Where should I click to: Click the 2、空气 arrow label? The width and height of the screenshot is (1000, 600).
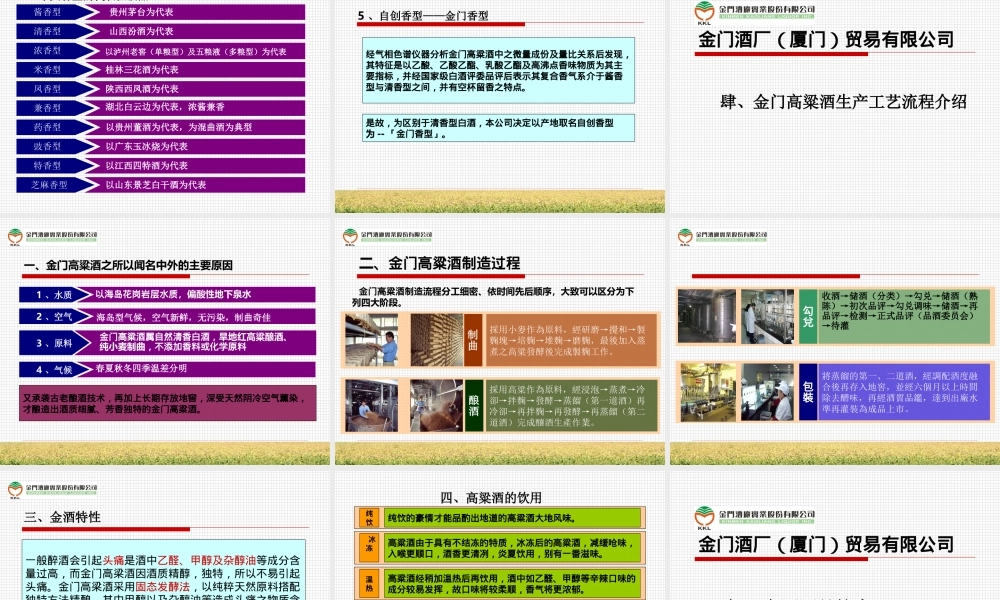coord(56,317)
